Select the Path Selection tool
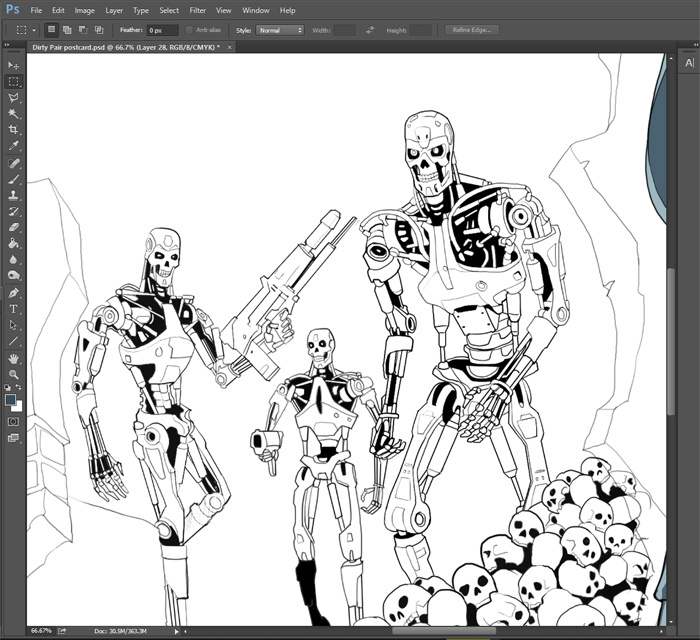Screen dimensions: 700x640 click(x=13, y=325)
